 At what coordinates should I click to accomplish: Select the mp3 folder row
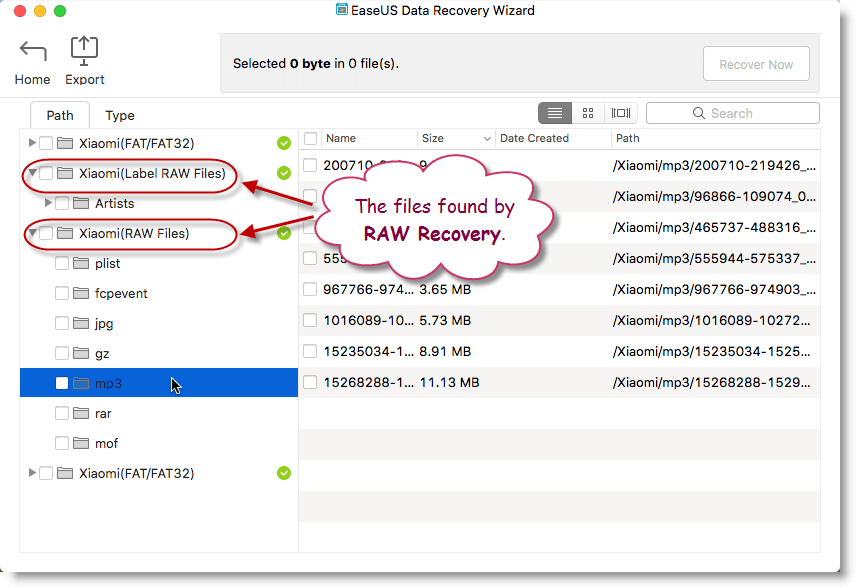click(159, 383)
